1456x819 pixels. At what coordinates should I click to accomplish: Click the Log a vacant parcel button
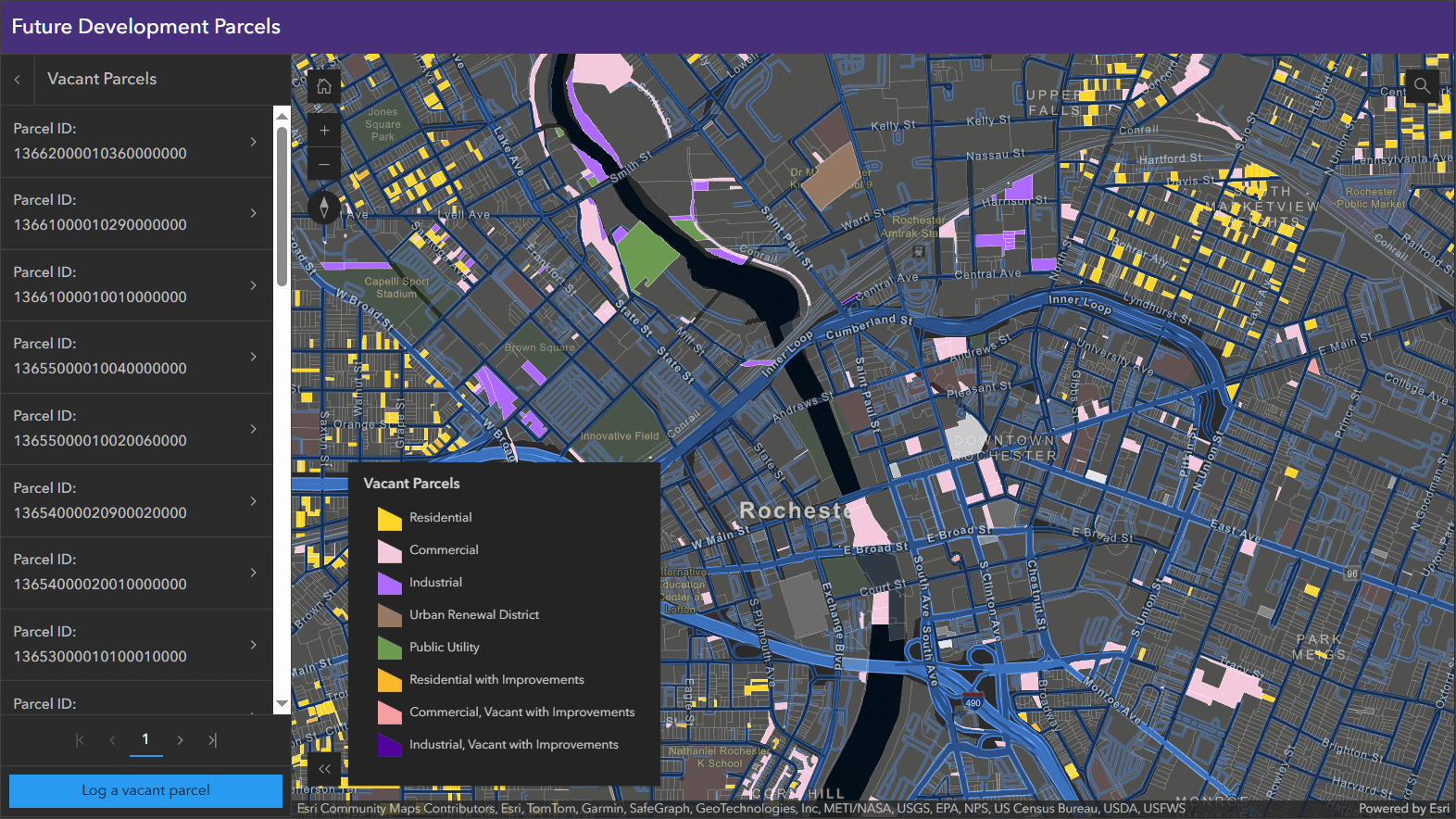146,791
